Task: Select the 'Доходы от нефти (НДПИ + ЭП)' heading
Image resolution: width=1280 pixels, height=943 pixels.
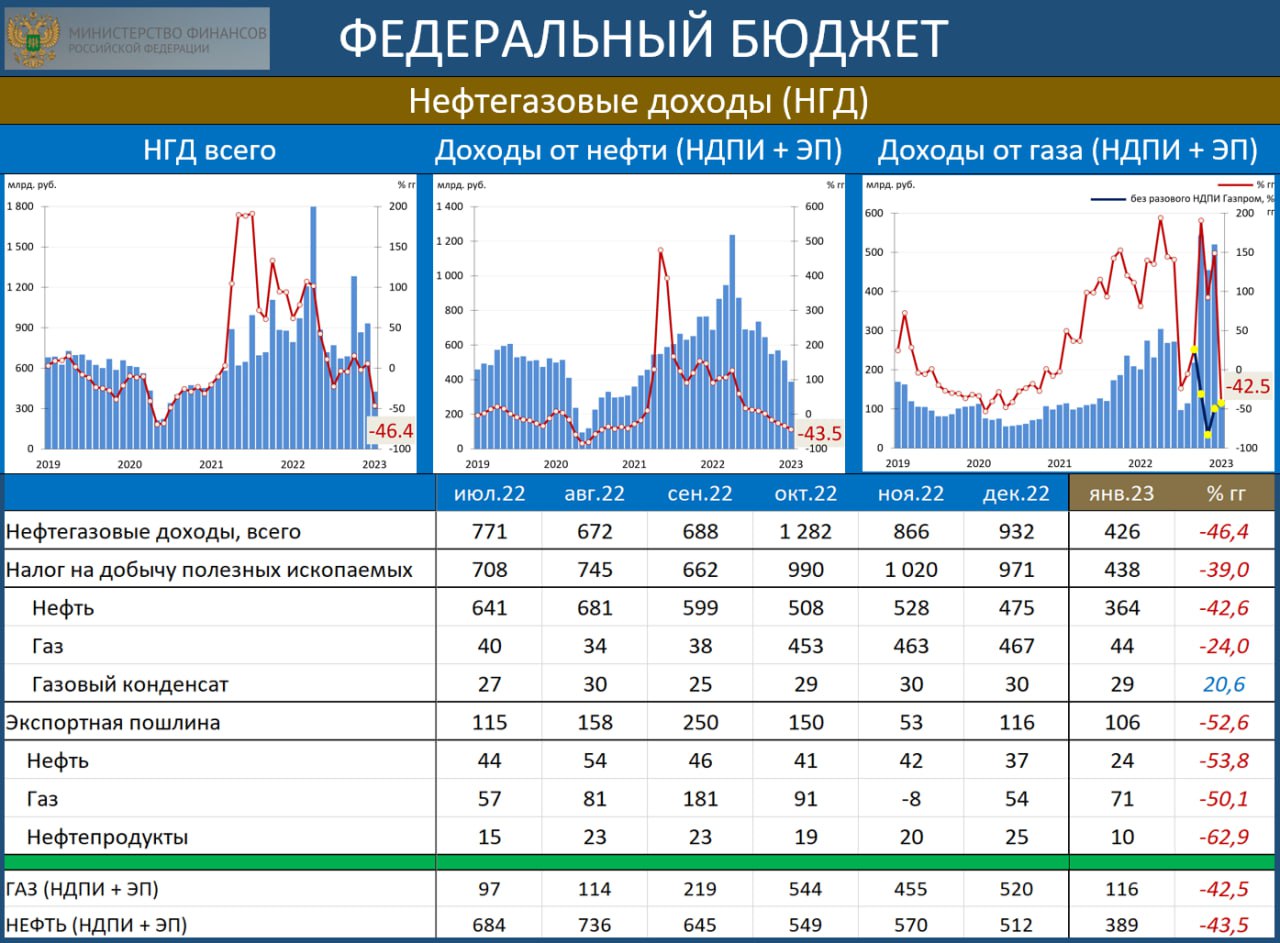Action: coord(638,151)
